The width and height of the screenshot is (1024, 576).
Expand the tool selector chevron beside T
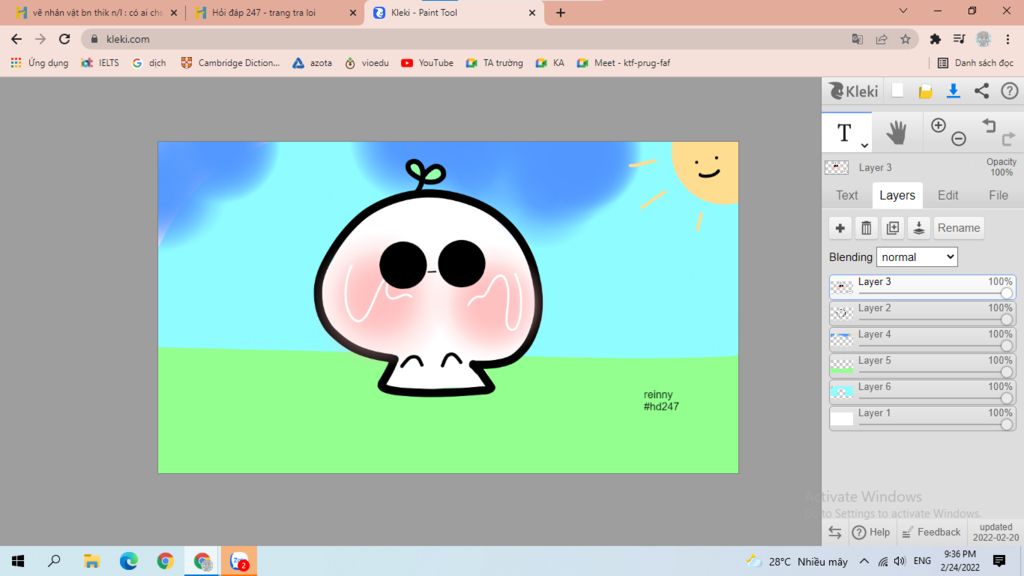pos(864,145)
